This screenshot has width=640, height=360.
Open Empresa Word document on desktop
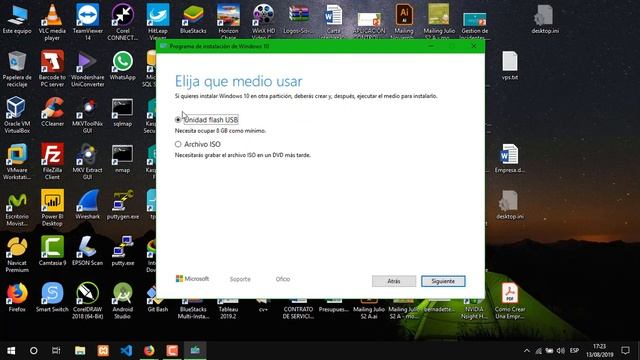[510, 158]
